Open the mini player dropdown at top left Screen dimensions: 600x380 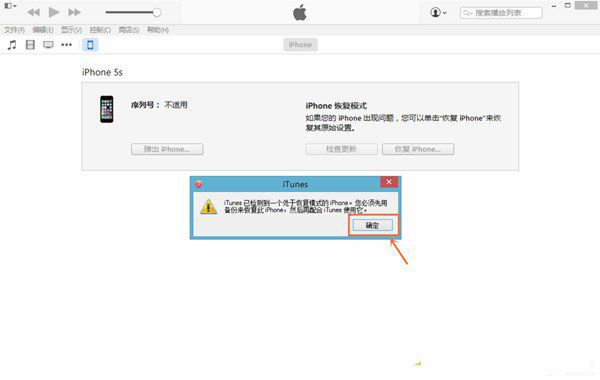10,6
